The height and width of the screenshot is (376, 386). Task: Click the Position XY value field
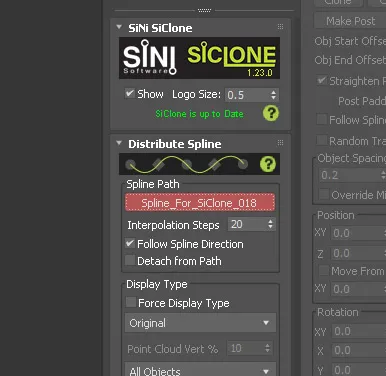(358, 233)
